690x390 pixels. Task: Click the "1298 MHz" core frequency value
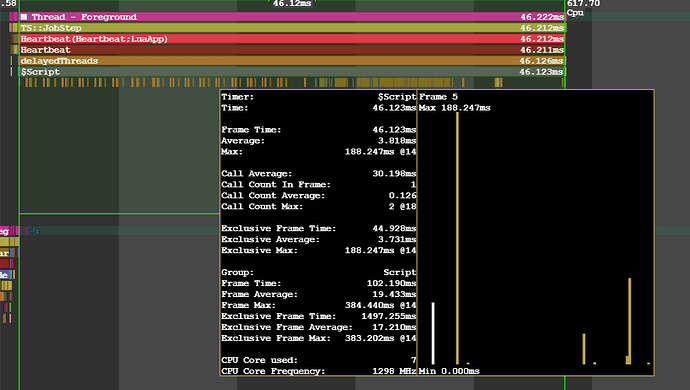point(394,372)
